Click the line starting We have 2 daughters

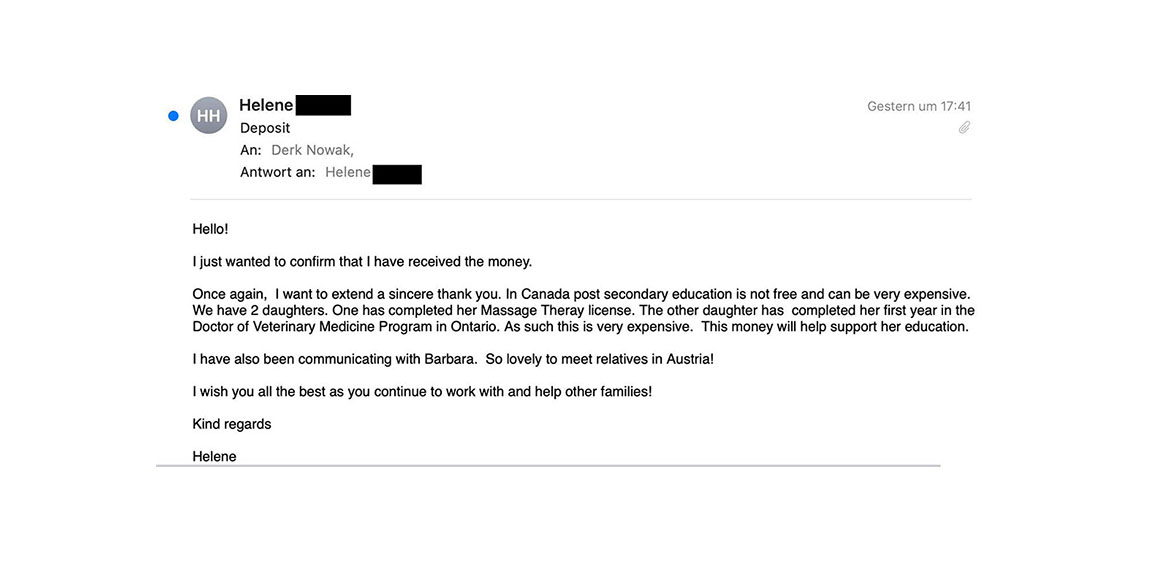583,310
